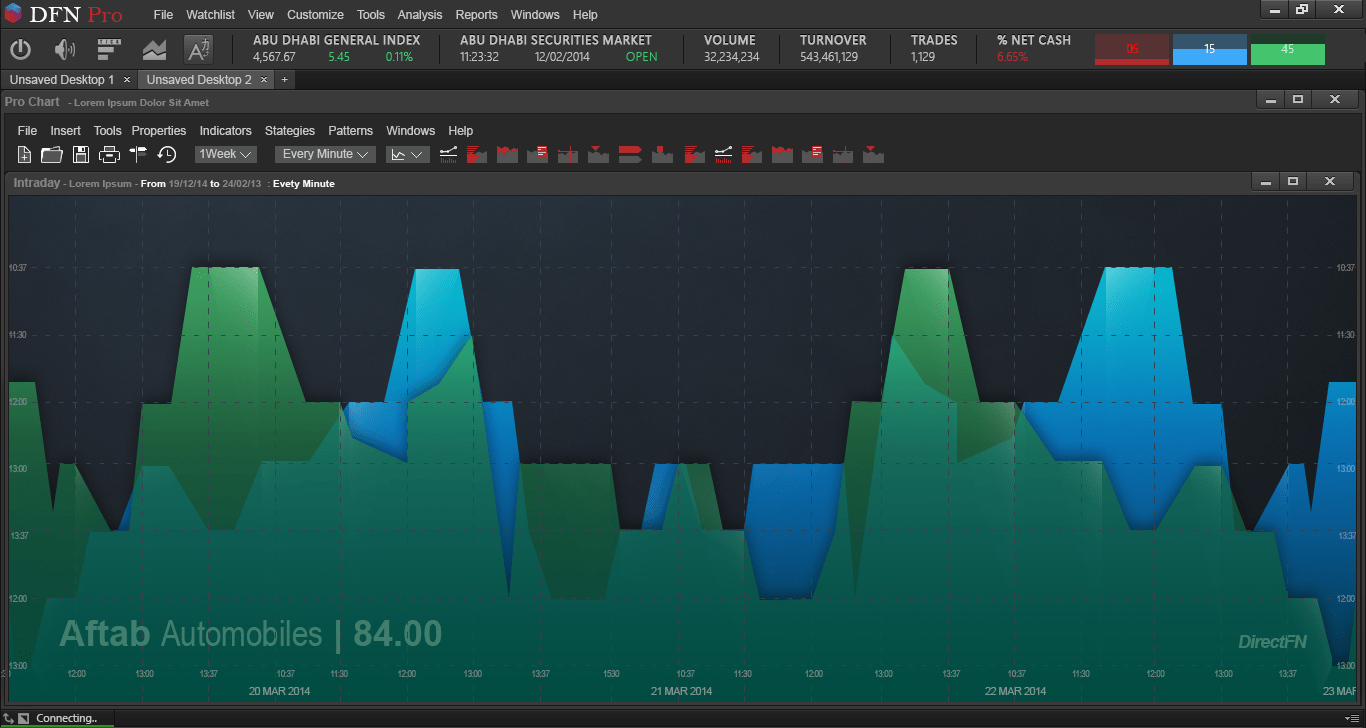Viewport: 1366px width, 728px height.
Task: Open the Indicators menu in Pro Chart
Action: tap(225, 131)
